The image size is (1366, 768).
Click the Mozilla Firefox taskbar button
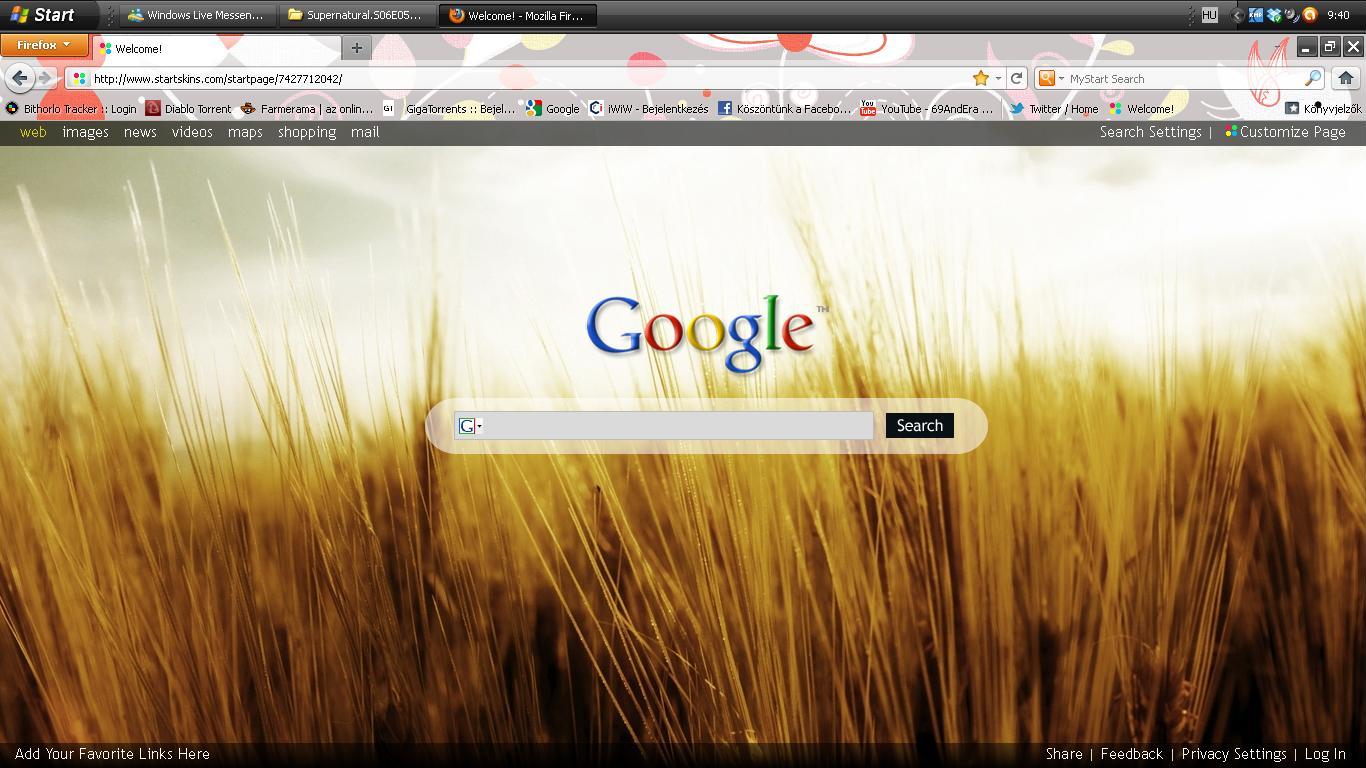point(517,15)
